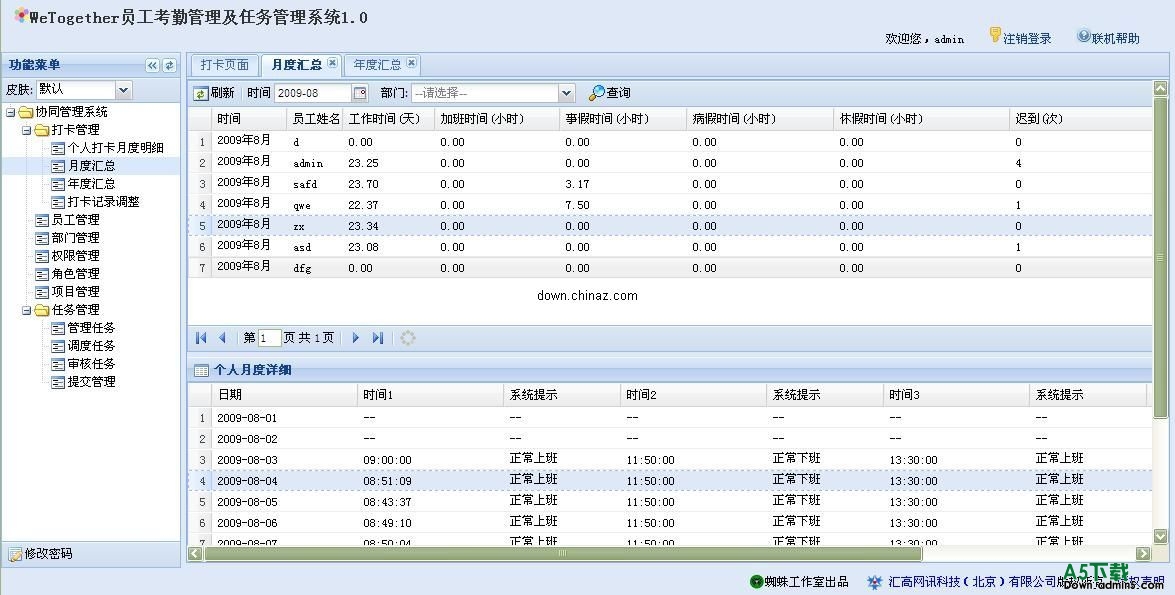This screenshot has height=595, width=1175.
Task: Select the 2009-08-04 row in 个人月度详细
Action: 400,479
